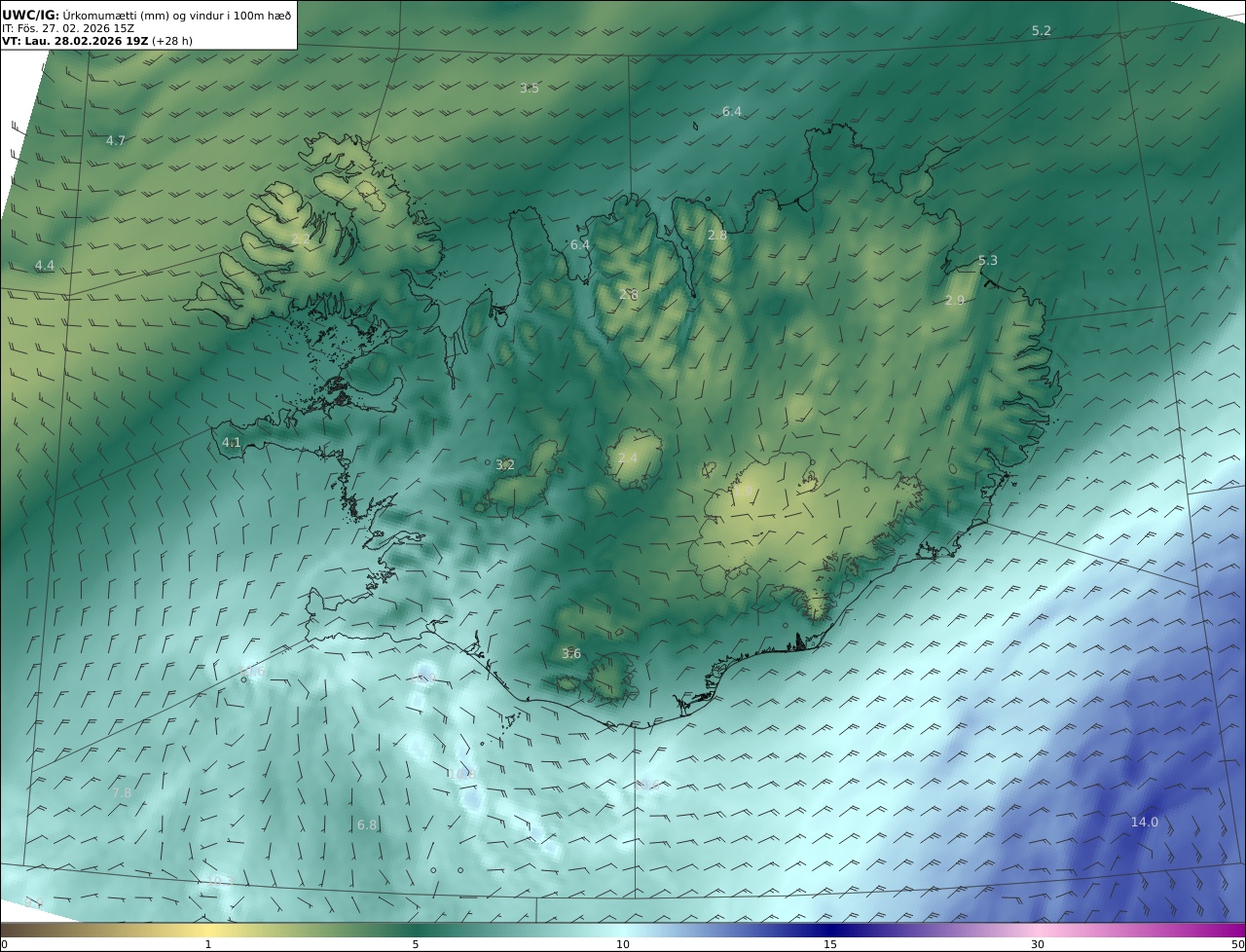The width and height of the screenshot is (1246, 952).
Task: Click the colorbar tick label 15
Action: (830, 944)
